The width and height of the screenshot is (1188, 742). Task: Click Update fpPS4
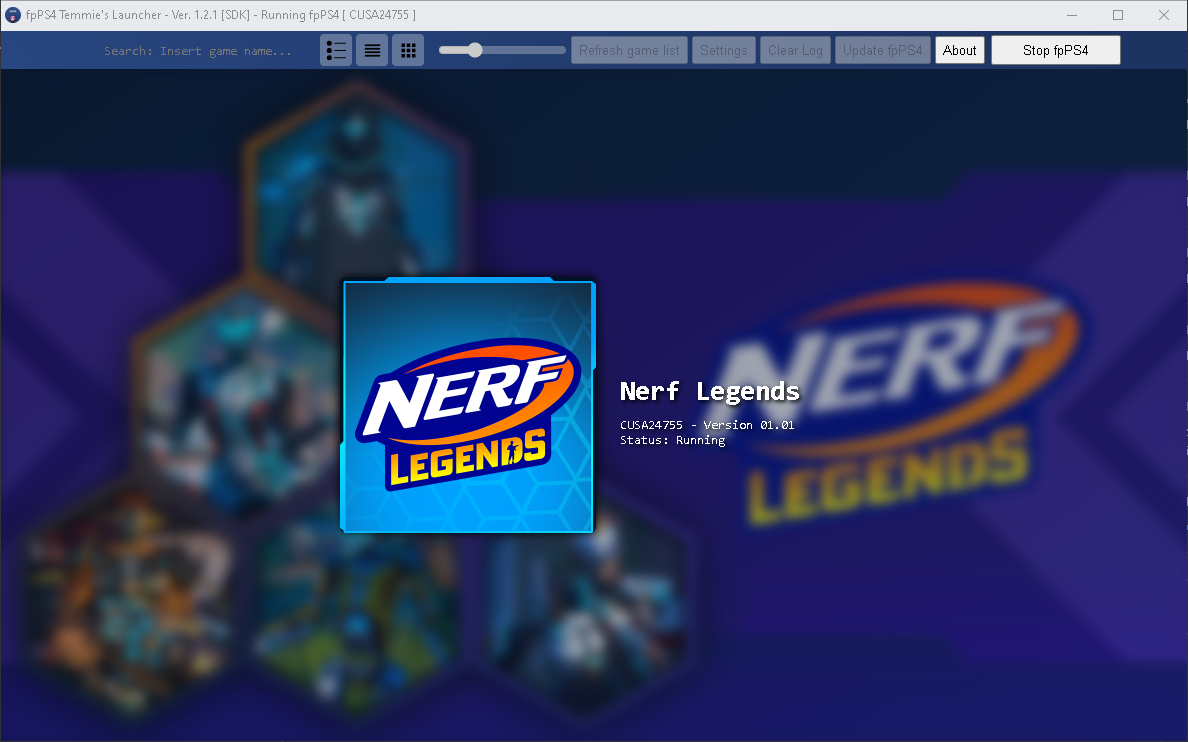tap(882, 49)
